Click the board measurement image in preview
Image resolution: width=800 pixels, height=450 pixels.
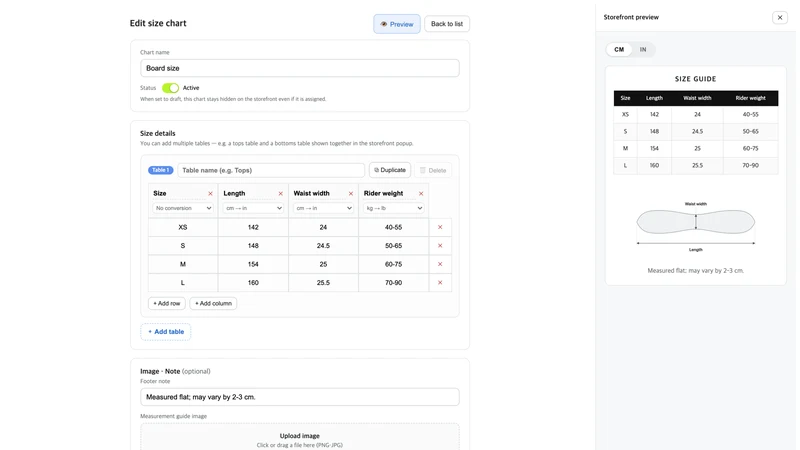695,227
